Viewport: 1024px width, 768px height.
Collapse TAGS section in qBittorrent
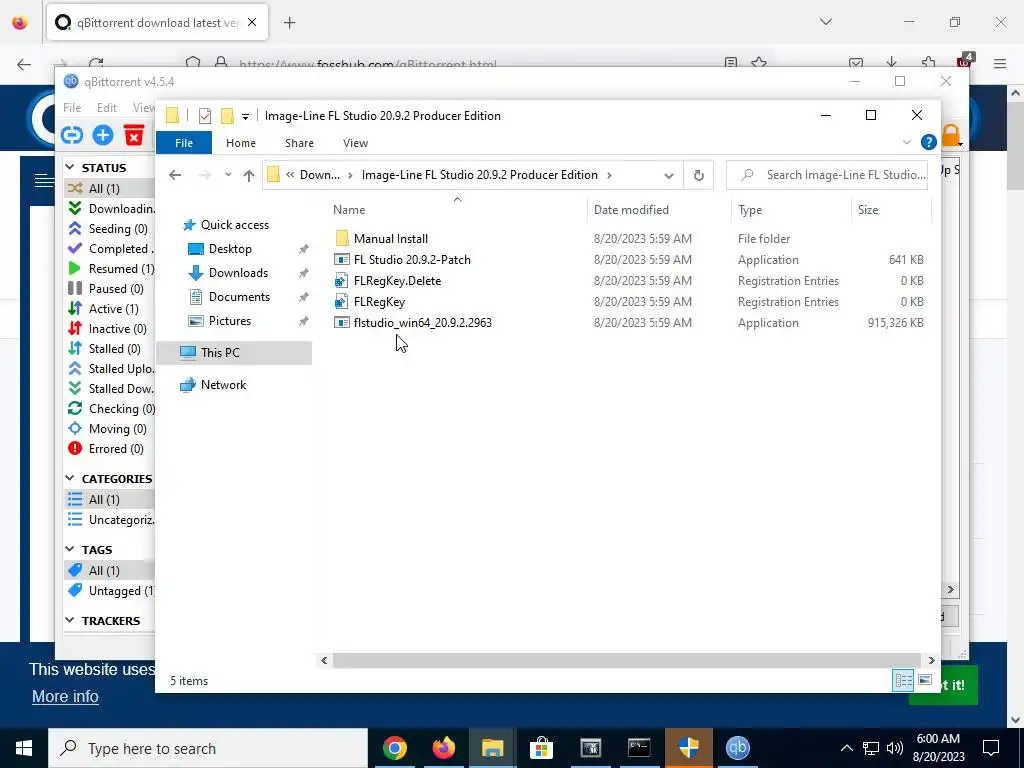point(70,550)
